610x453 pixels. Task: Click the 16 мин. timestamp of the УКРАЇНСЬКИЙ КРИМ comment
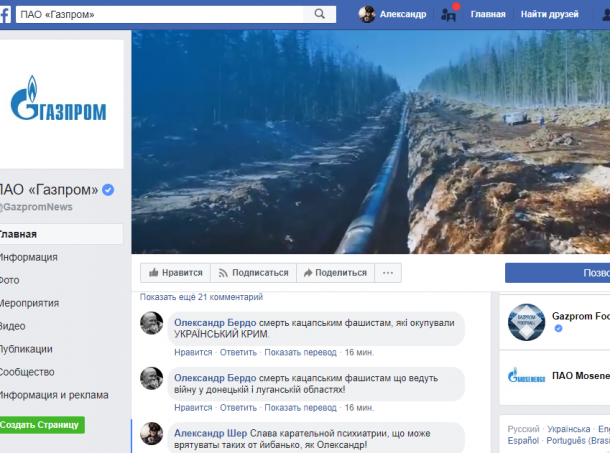point(359,352)
